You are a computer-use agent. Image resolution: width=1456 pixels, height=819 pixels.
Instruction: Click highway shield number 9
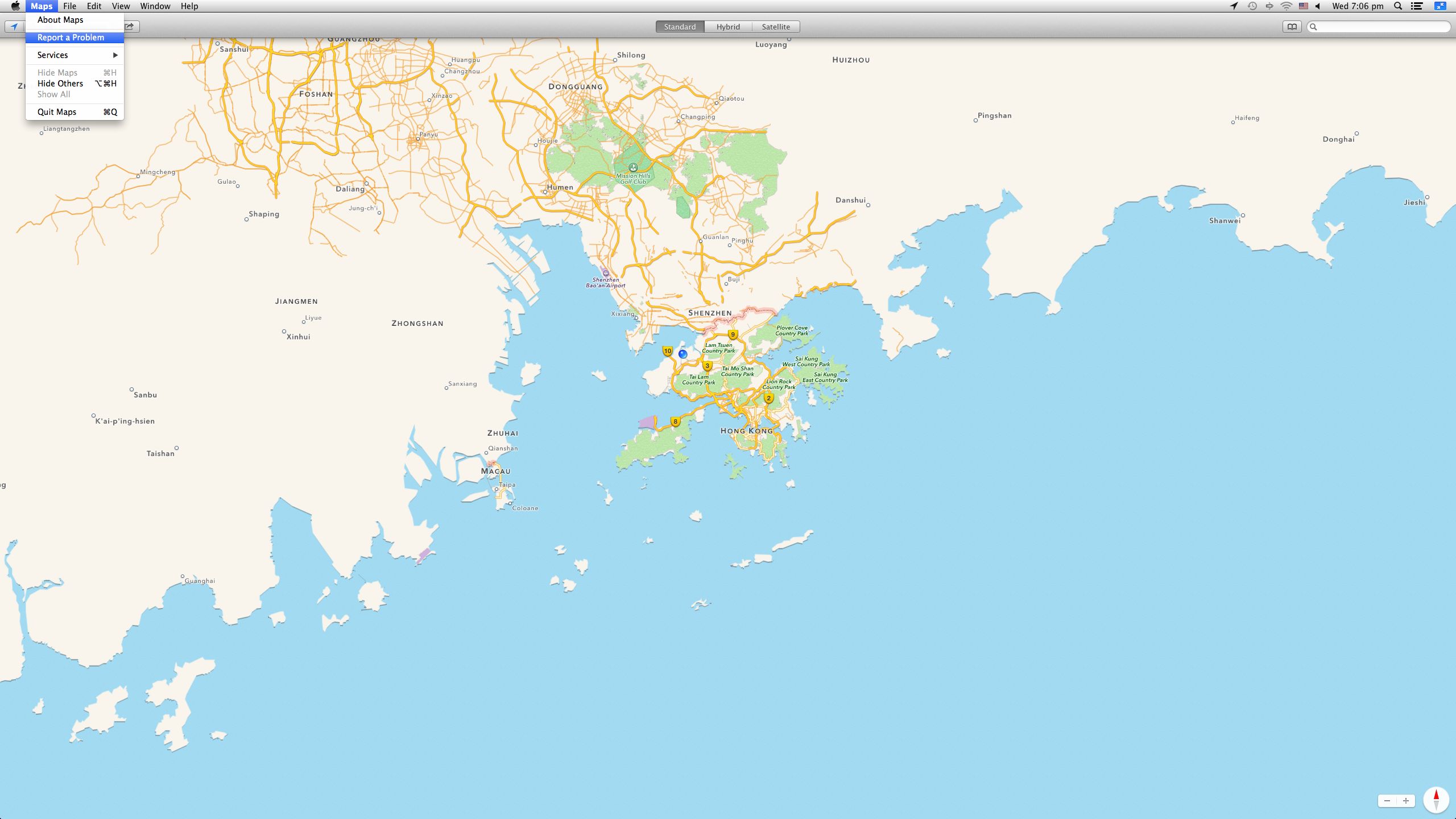pos(733,334)
